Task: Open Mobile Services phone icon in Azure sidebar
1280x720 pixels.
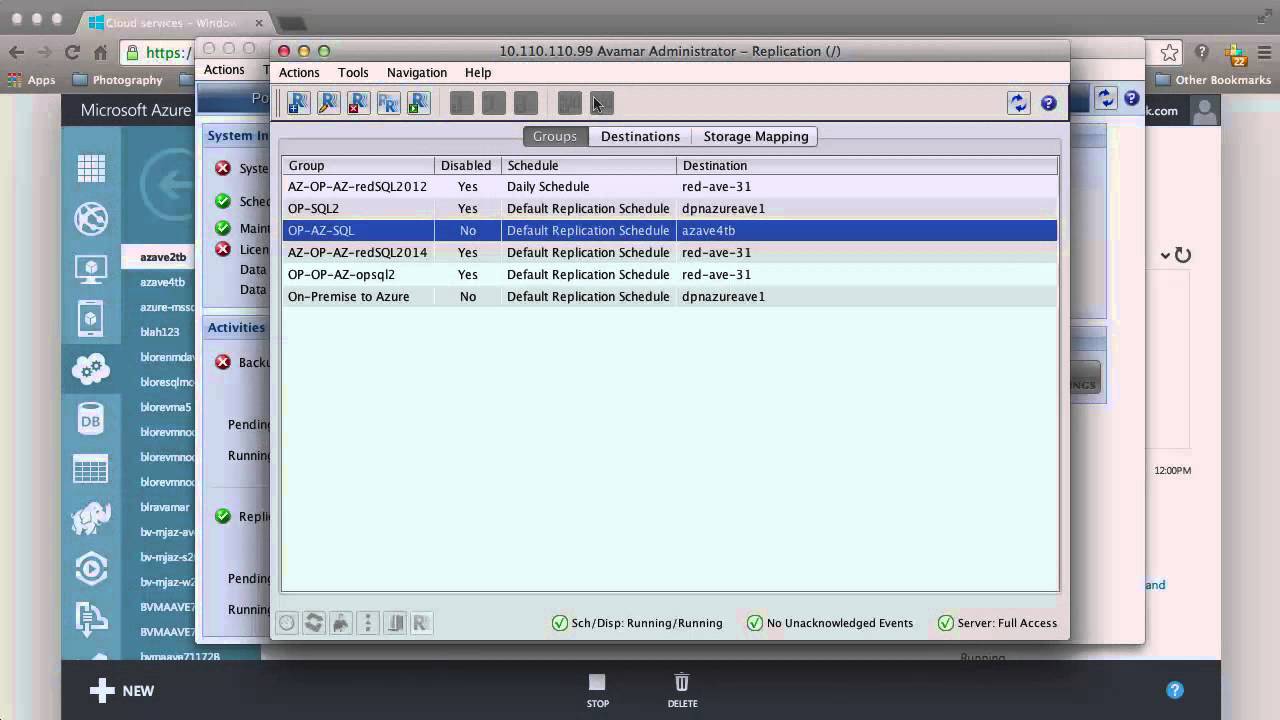Action: tap(91, 319)
